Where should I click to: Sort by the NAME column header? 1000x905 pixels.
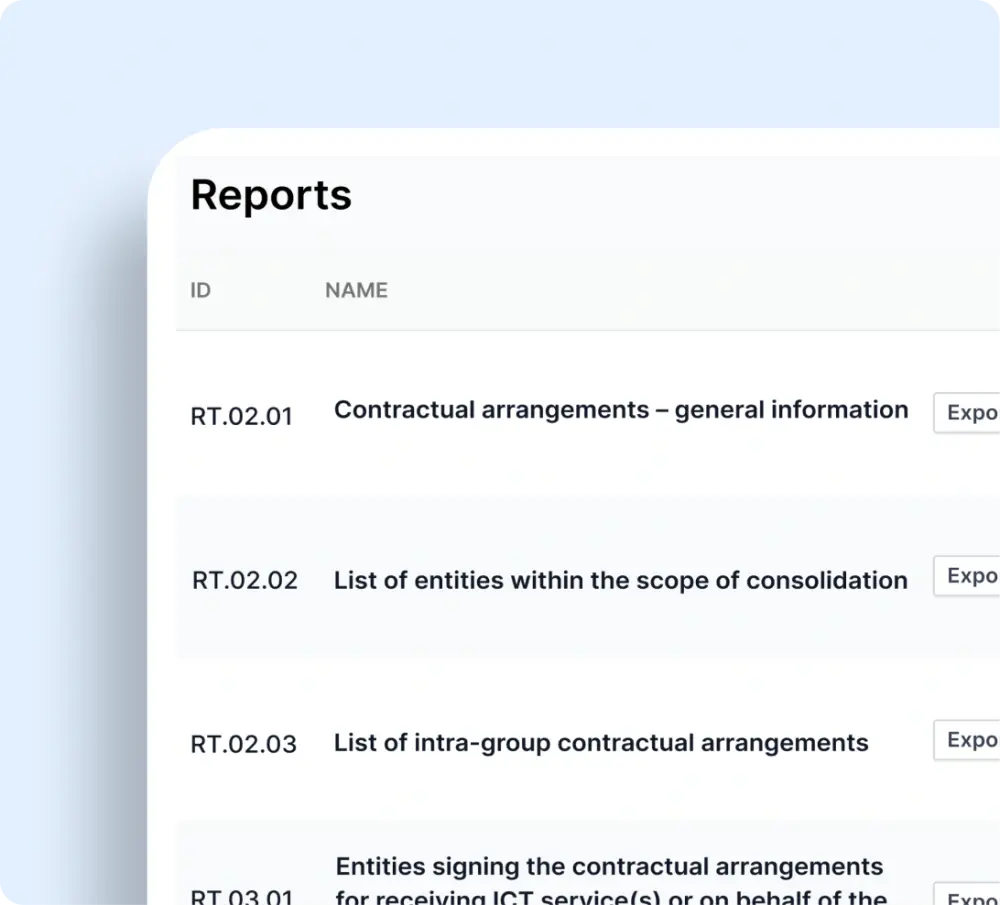356,291
